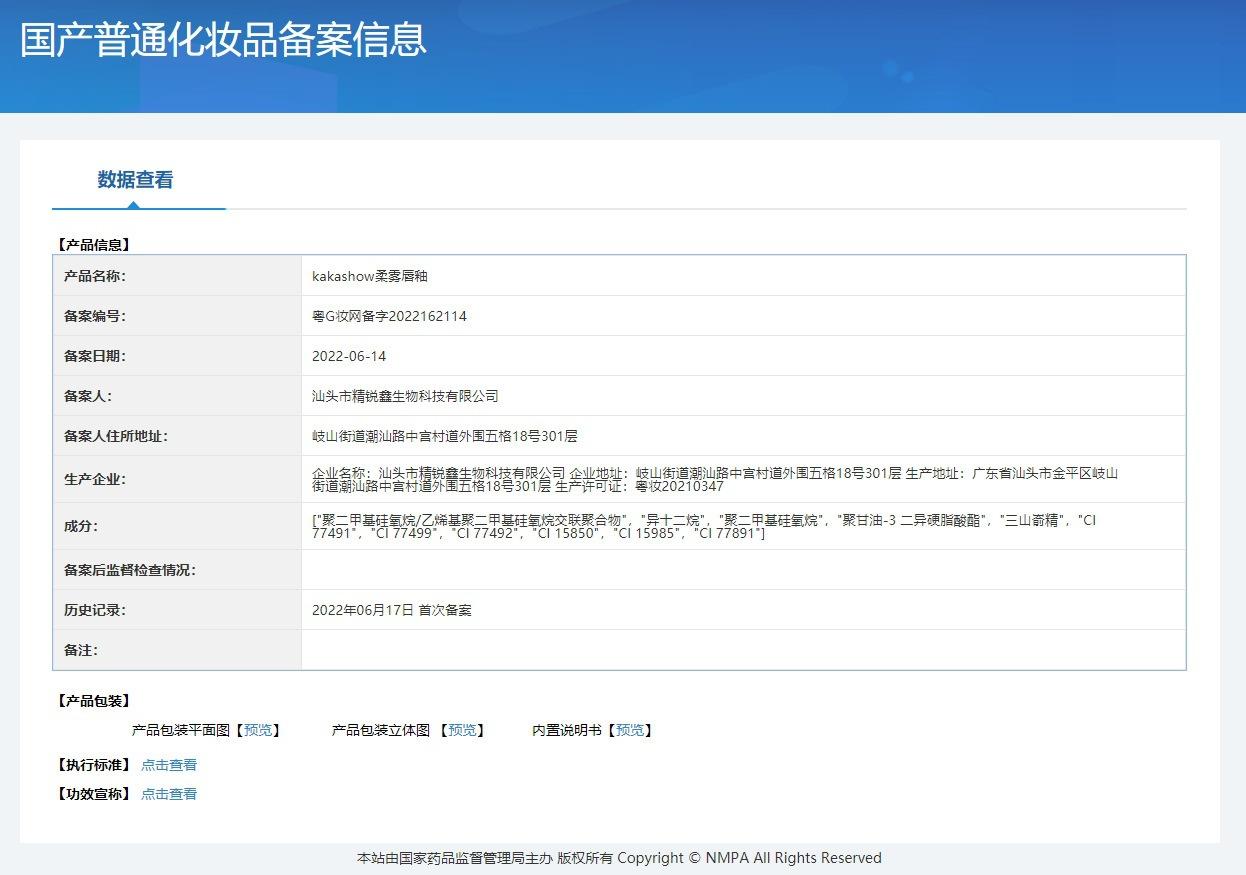Click the empty 备注 value cell
This screenshot has height=875, width=1246.
click(742, 650)
